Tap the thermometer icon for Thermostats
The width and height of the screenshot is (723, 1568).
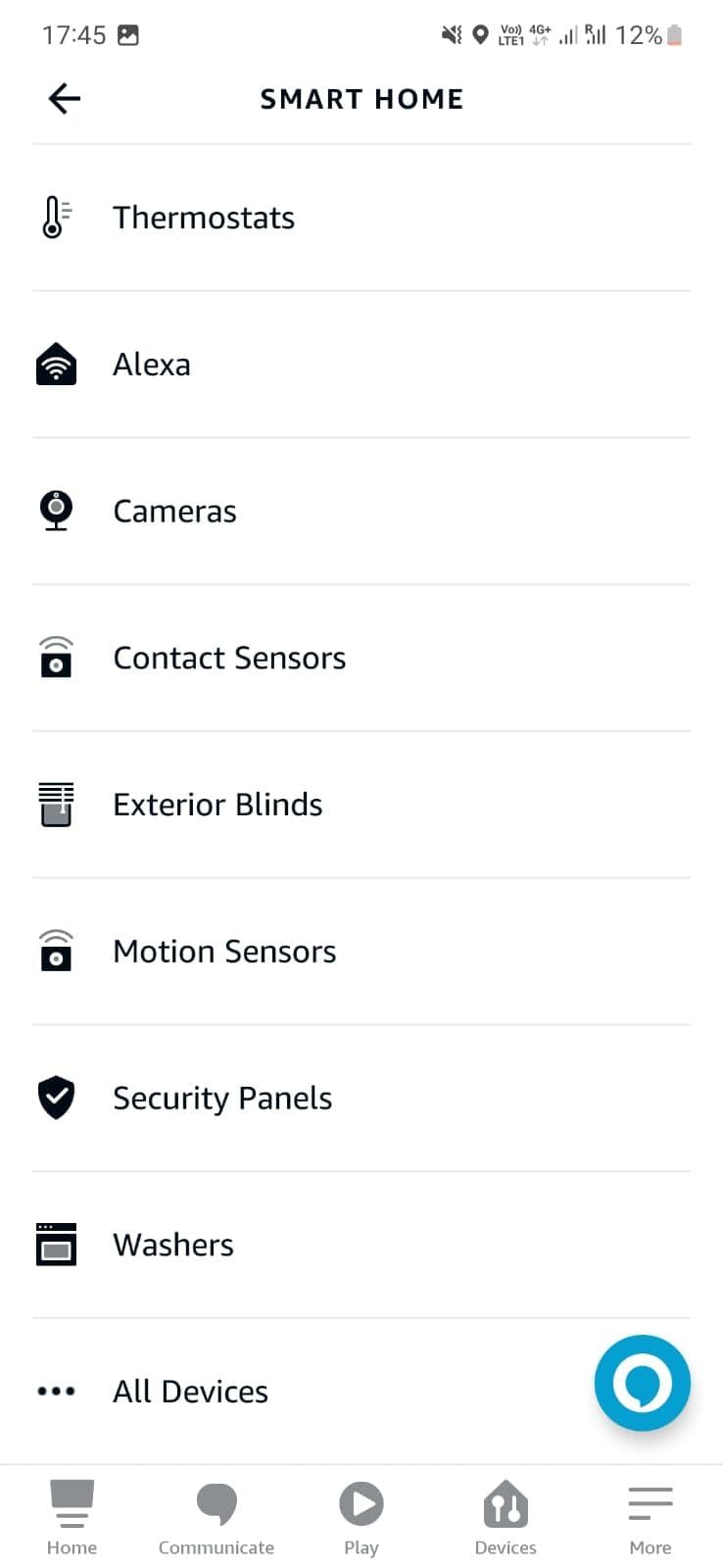tap(56, 218)
